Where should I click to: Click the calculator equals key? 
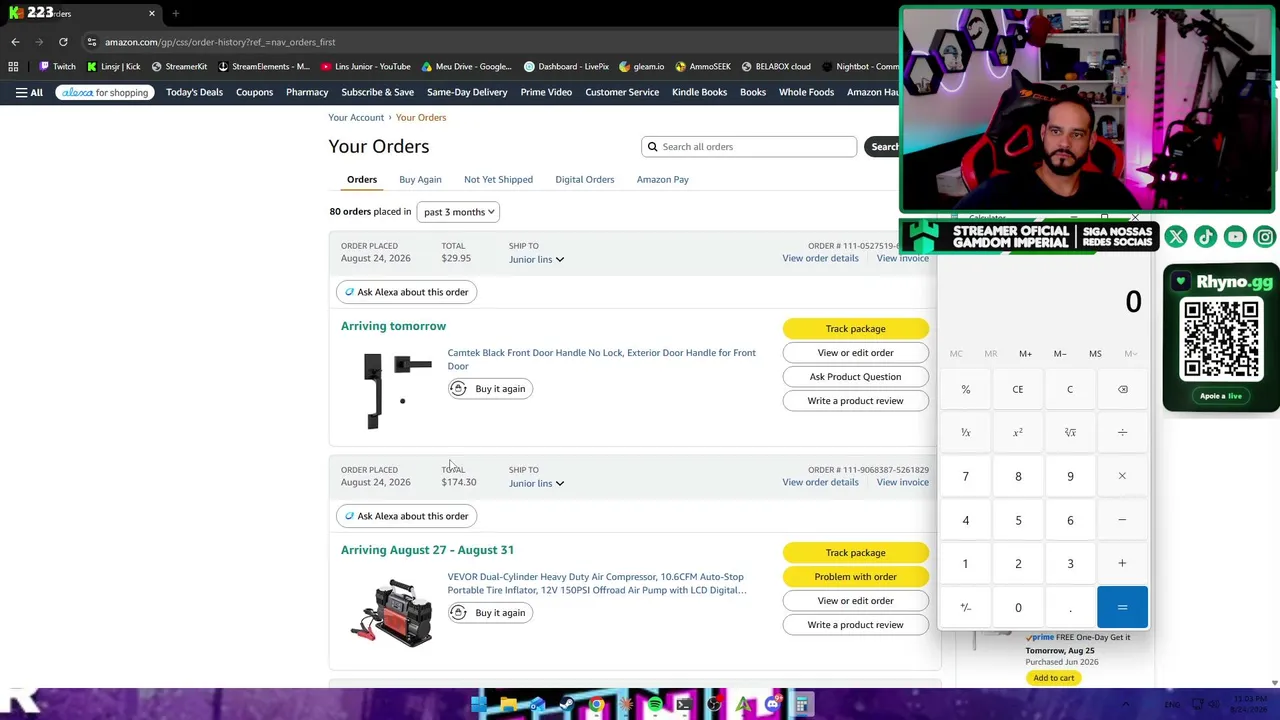pyautogui.click(x=1122, y=607)
